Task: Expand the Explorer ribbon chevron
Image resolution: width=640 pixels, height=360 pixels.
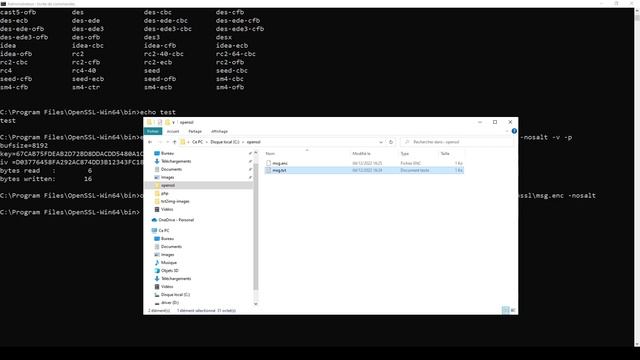Action: 507,131
